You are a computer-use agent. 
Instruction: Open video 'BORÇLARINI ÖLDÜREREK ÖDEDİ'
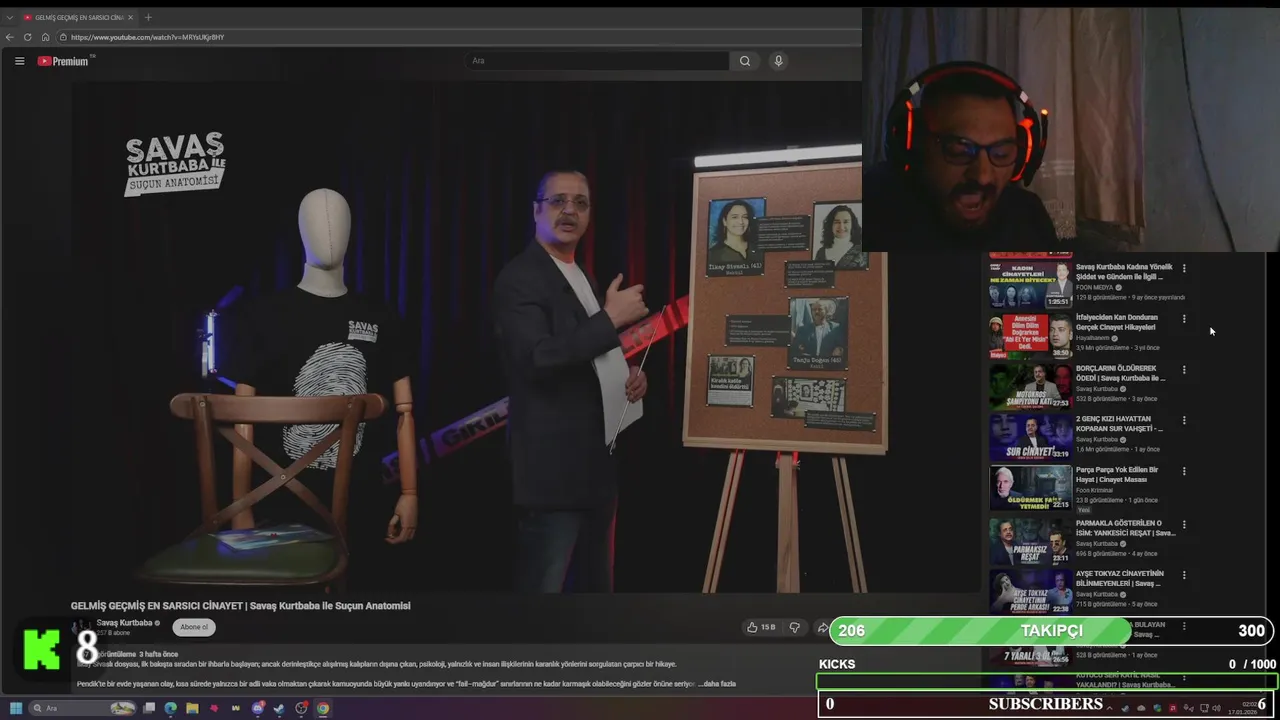point(1120,373)
